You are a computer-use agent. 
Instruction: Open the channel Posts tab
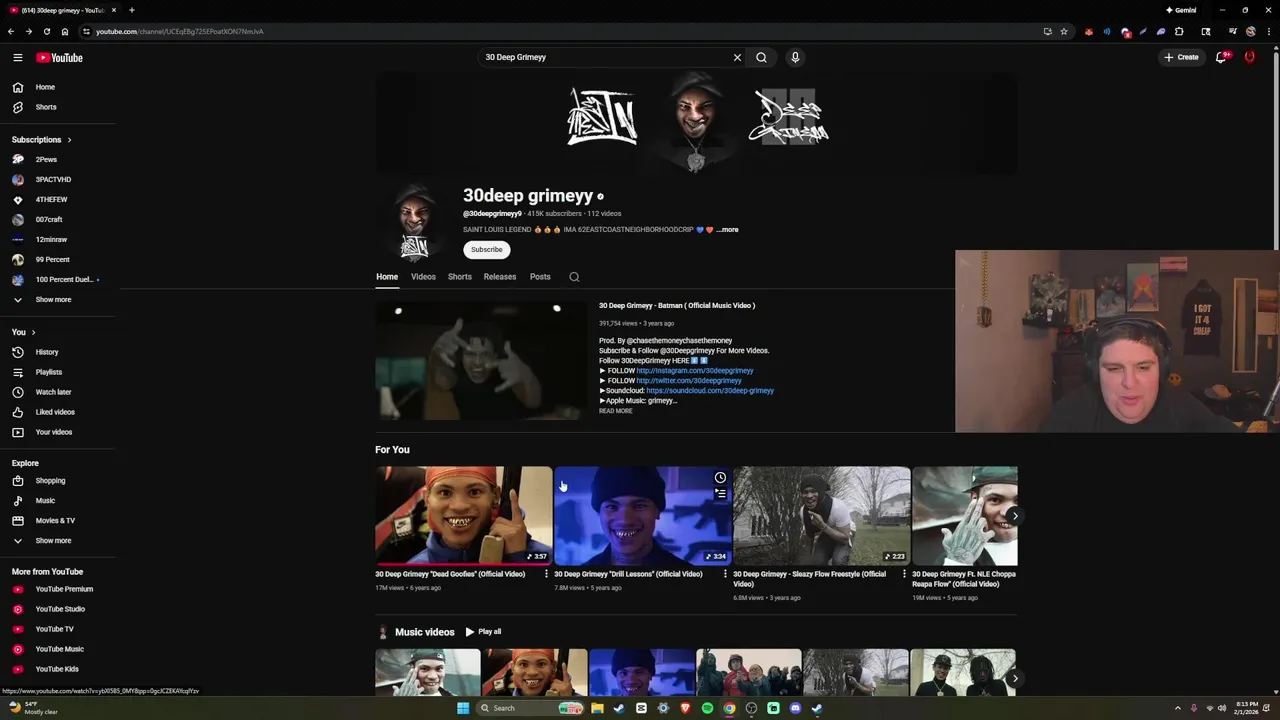coord(540,277)
